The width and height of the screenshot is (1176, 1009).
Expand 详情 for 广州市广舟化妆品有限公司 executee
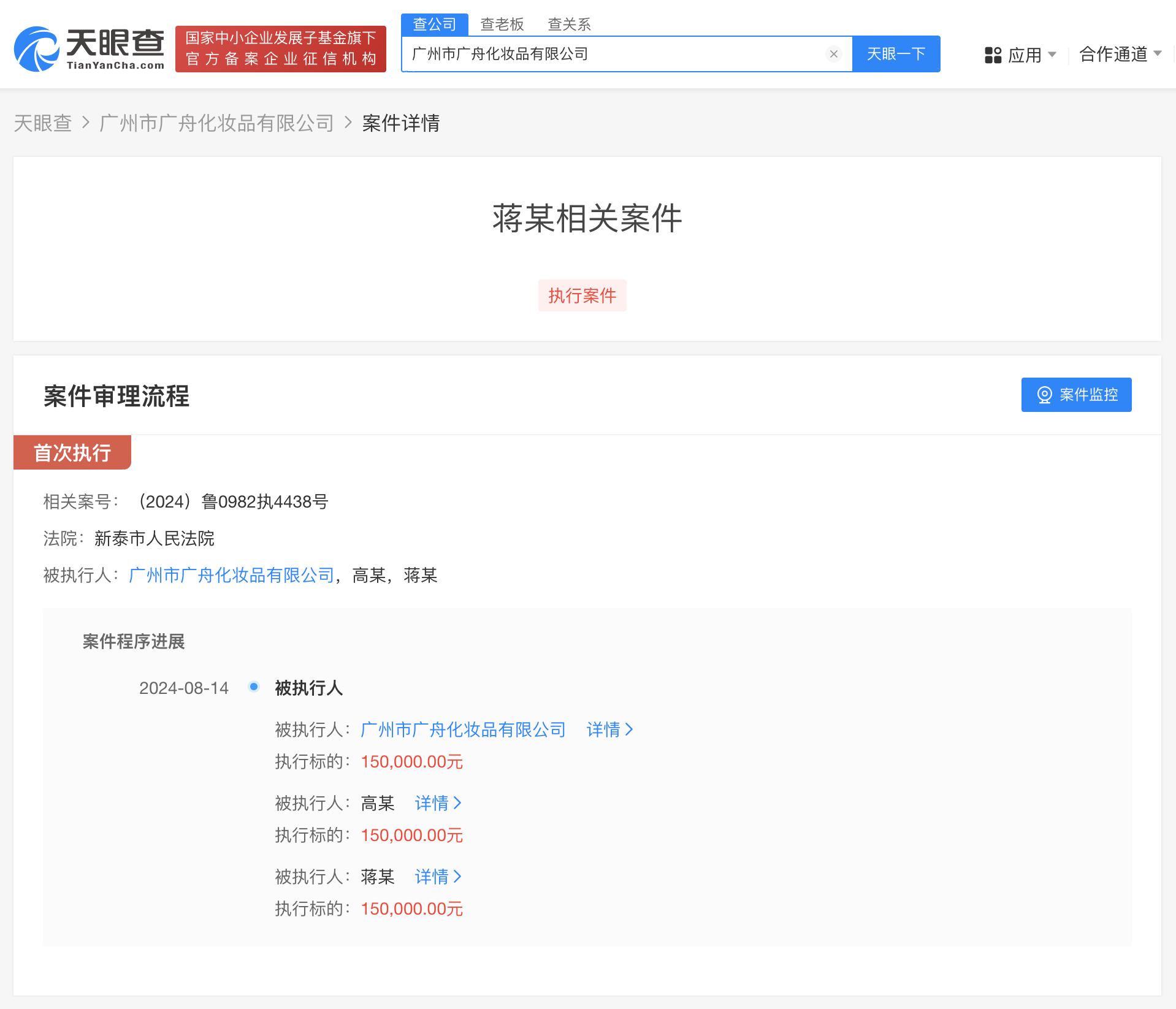(x=609, y=729)
